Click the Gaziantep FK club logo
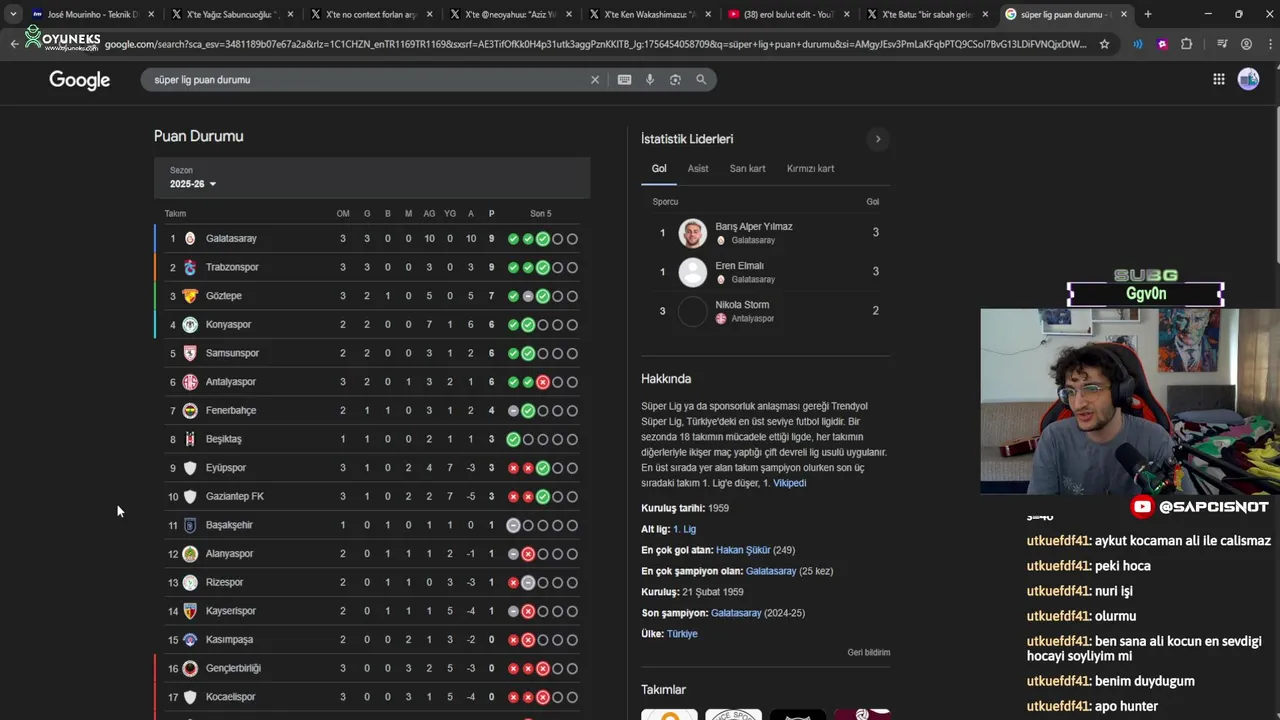This screenshot has width=1280, height=720. 190,497
